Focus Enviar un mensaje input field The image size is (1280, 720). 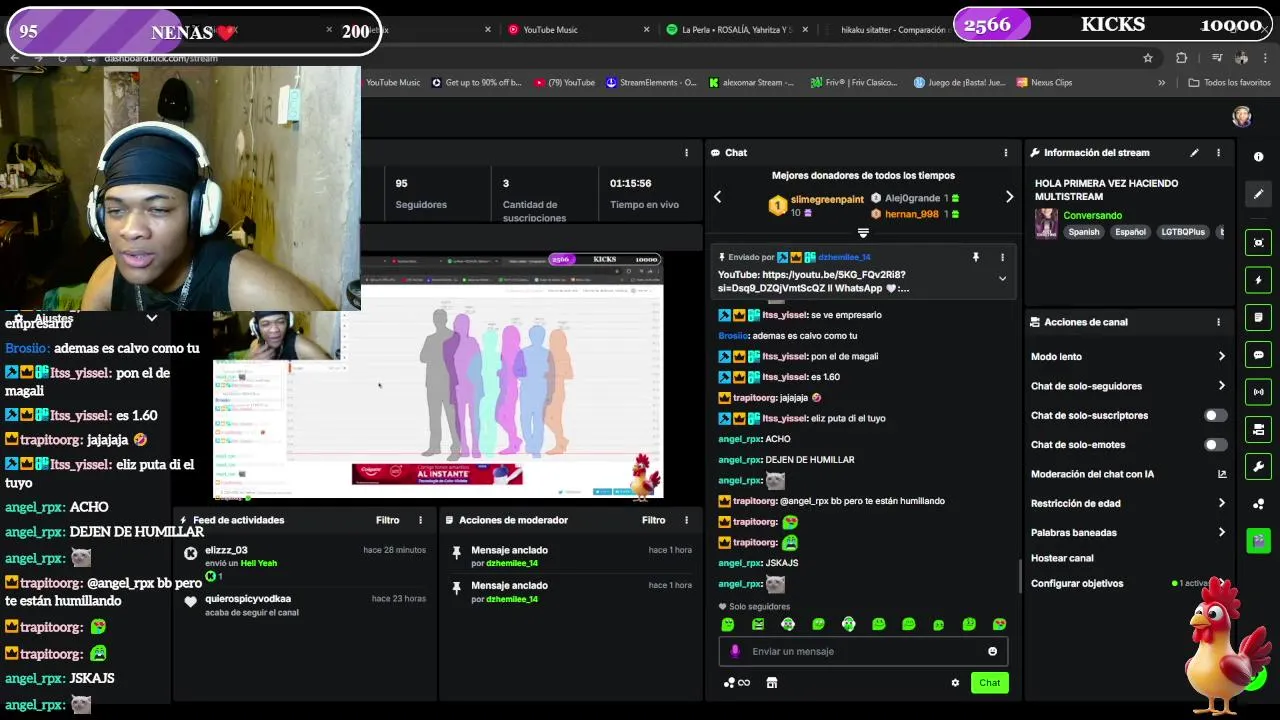[863, 651]
